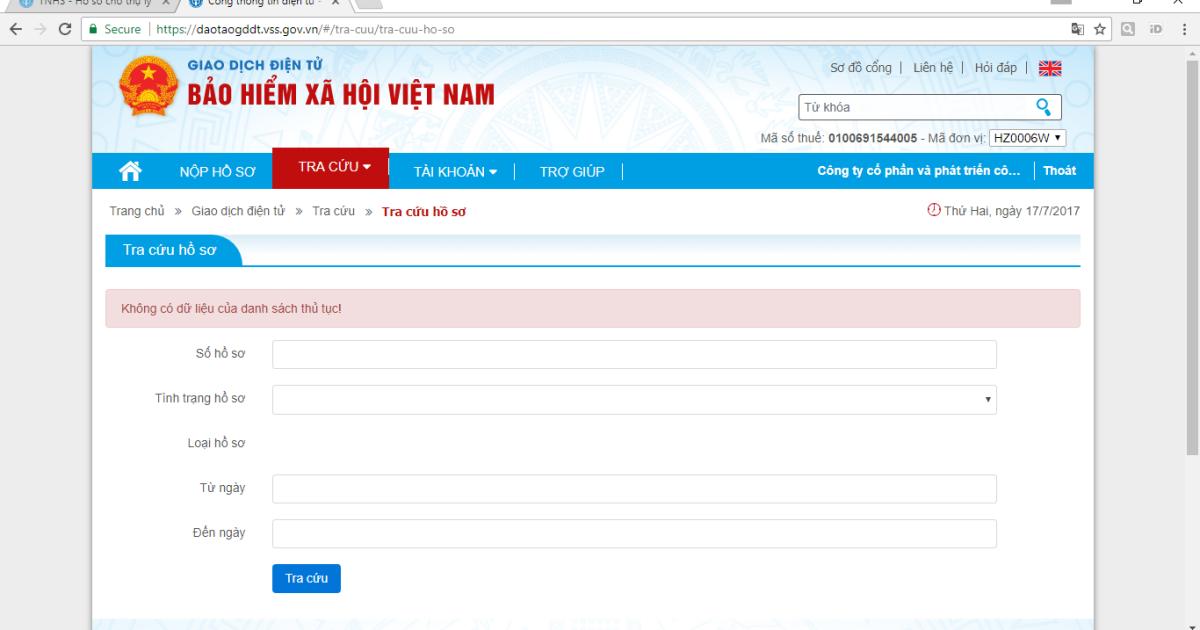
Task: Click the Tra cứu search button
Action: click(306, 579)
